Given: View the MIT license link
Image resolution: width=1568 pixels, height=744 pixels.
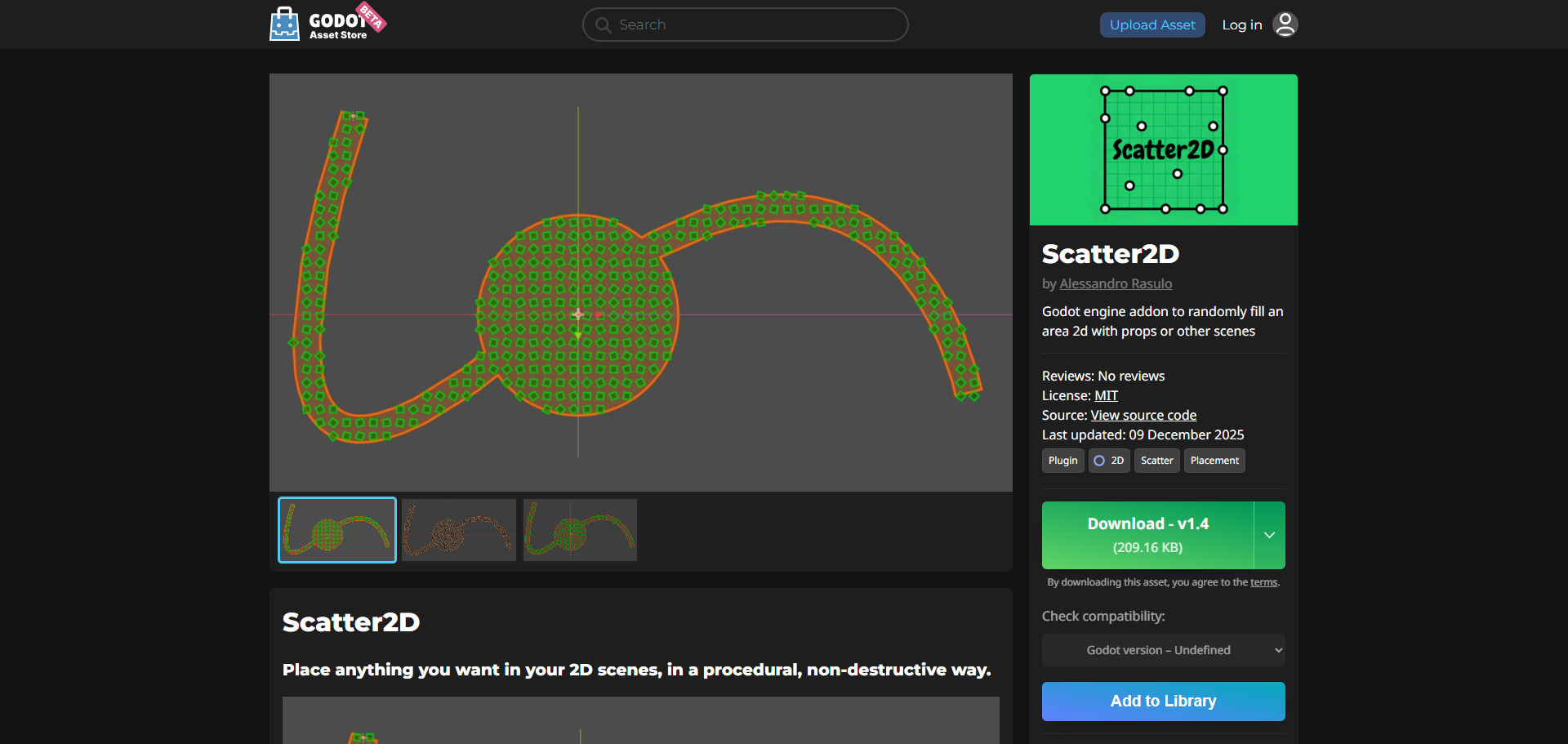Looking at the screenshot, I should pos(1107,395).
